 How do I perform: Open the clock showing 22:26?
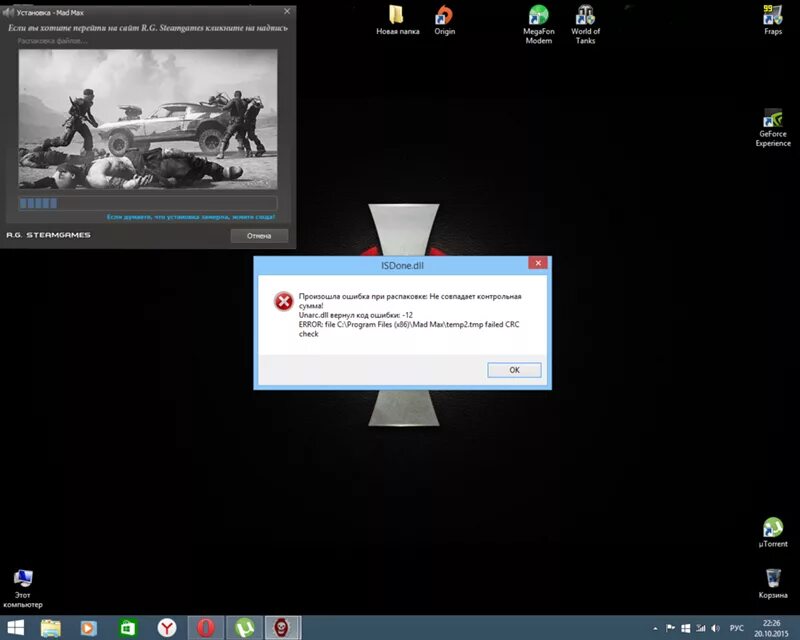(771, 628)
